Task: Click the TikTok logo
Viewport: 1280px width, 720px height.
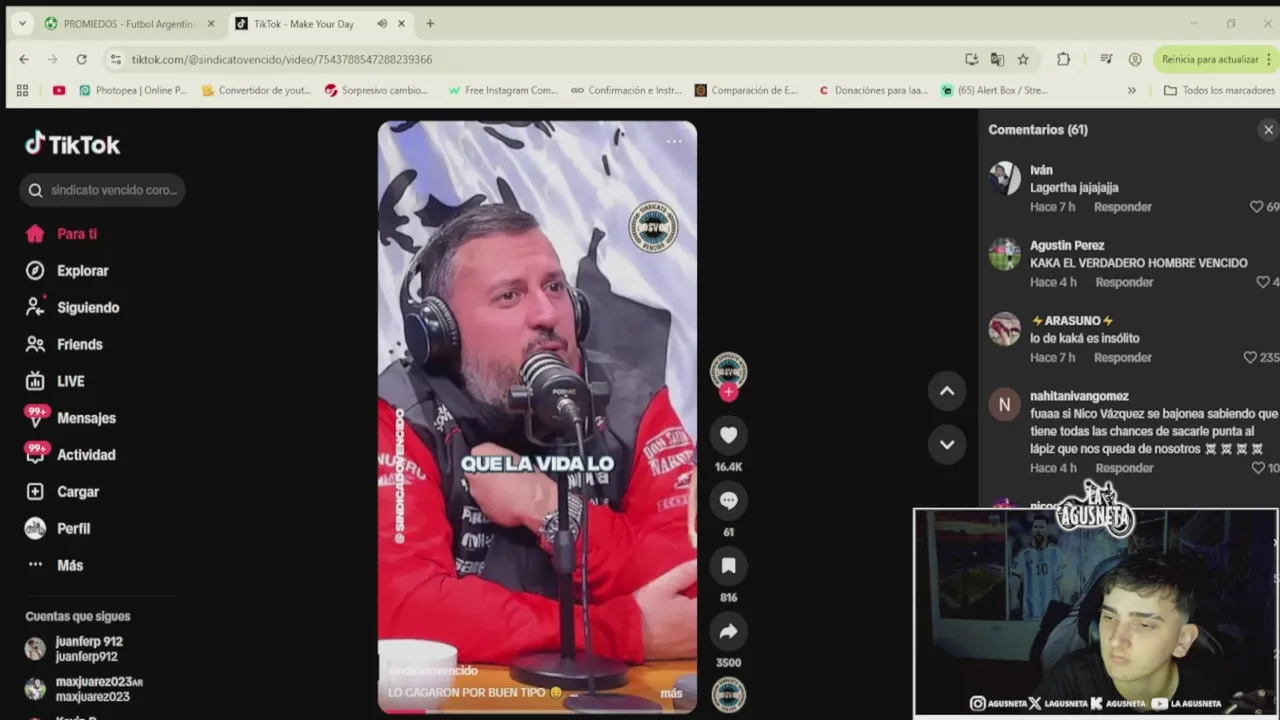Action: click(72, 144)
